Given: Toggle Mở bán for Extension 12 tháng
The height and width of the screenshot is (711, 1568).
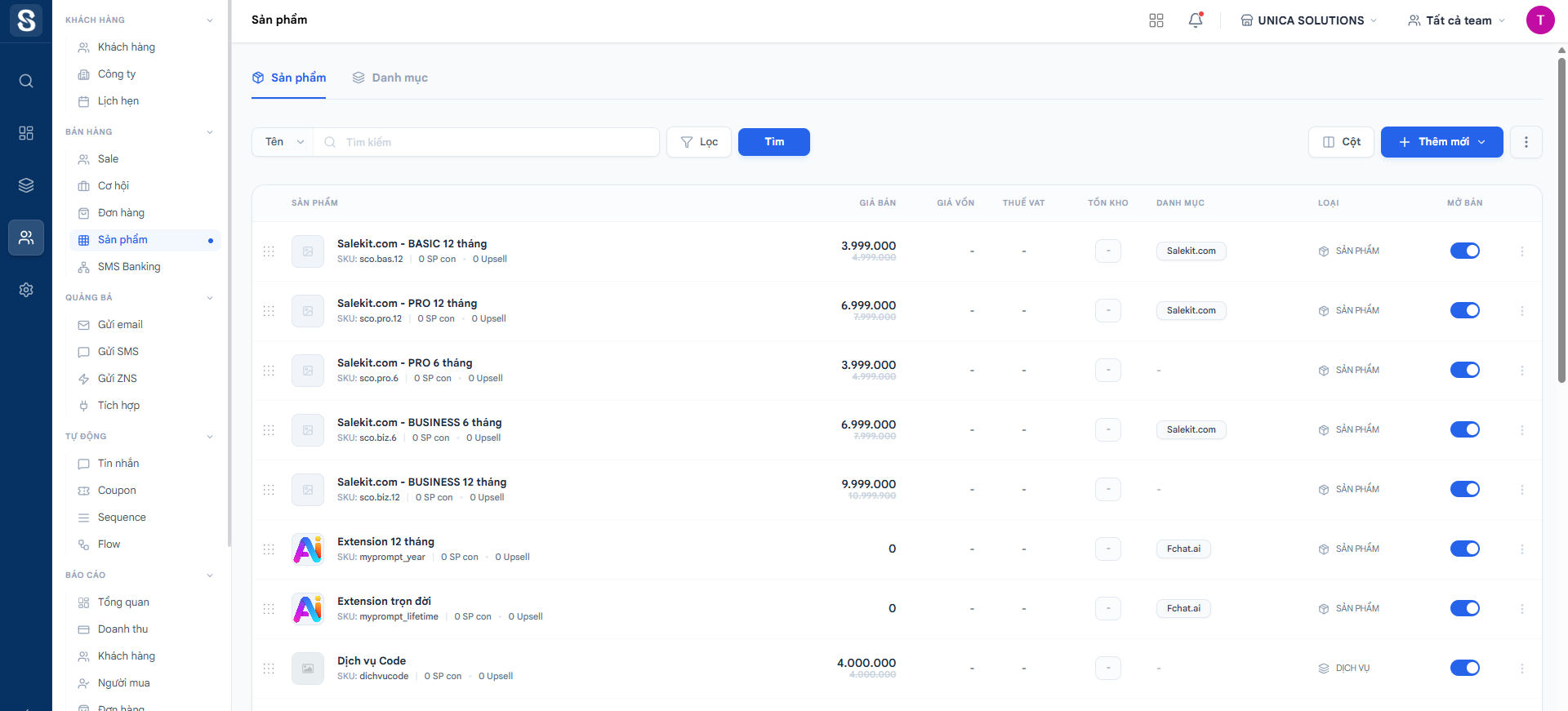Looking at the screenshot, I should click(1465, 549).
